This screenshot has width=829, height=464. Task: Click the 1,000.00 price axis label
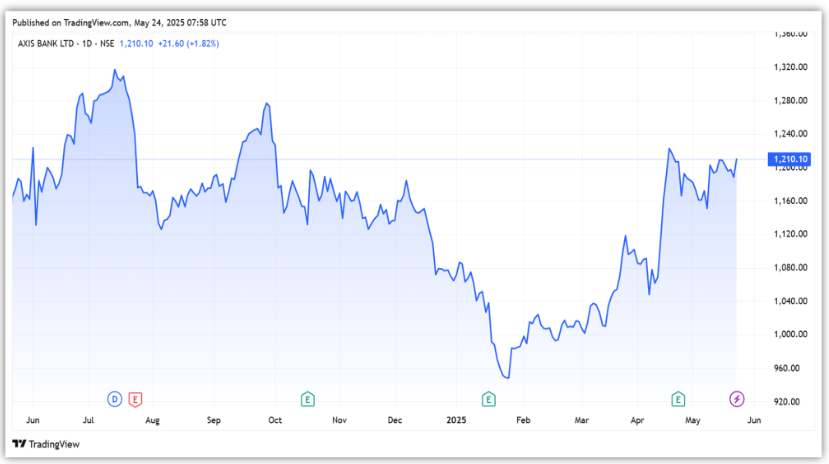tap(791, 334)
